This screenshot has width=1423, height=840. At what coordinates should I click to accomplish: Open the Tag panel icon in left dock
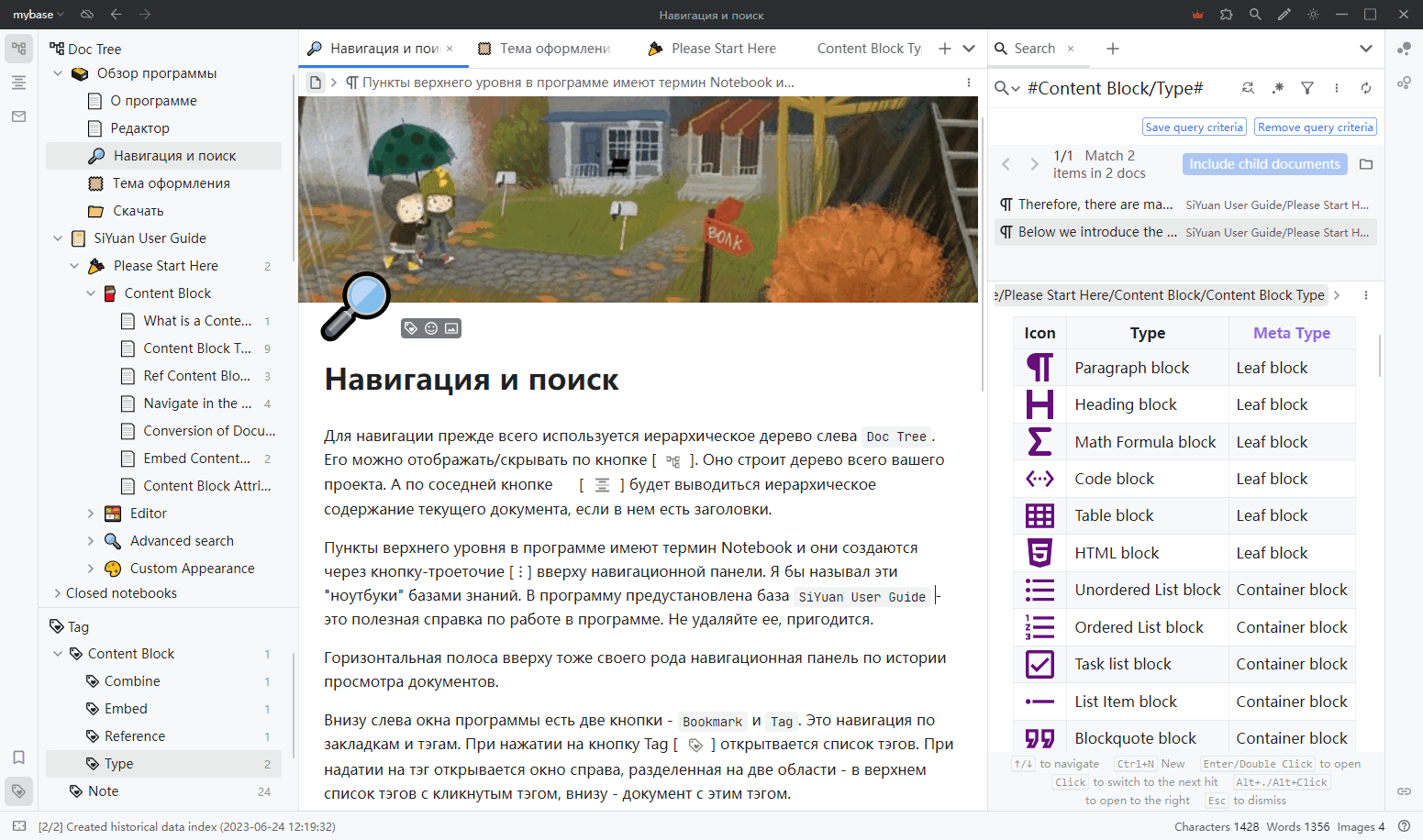[18, 790]
